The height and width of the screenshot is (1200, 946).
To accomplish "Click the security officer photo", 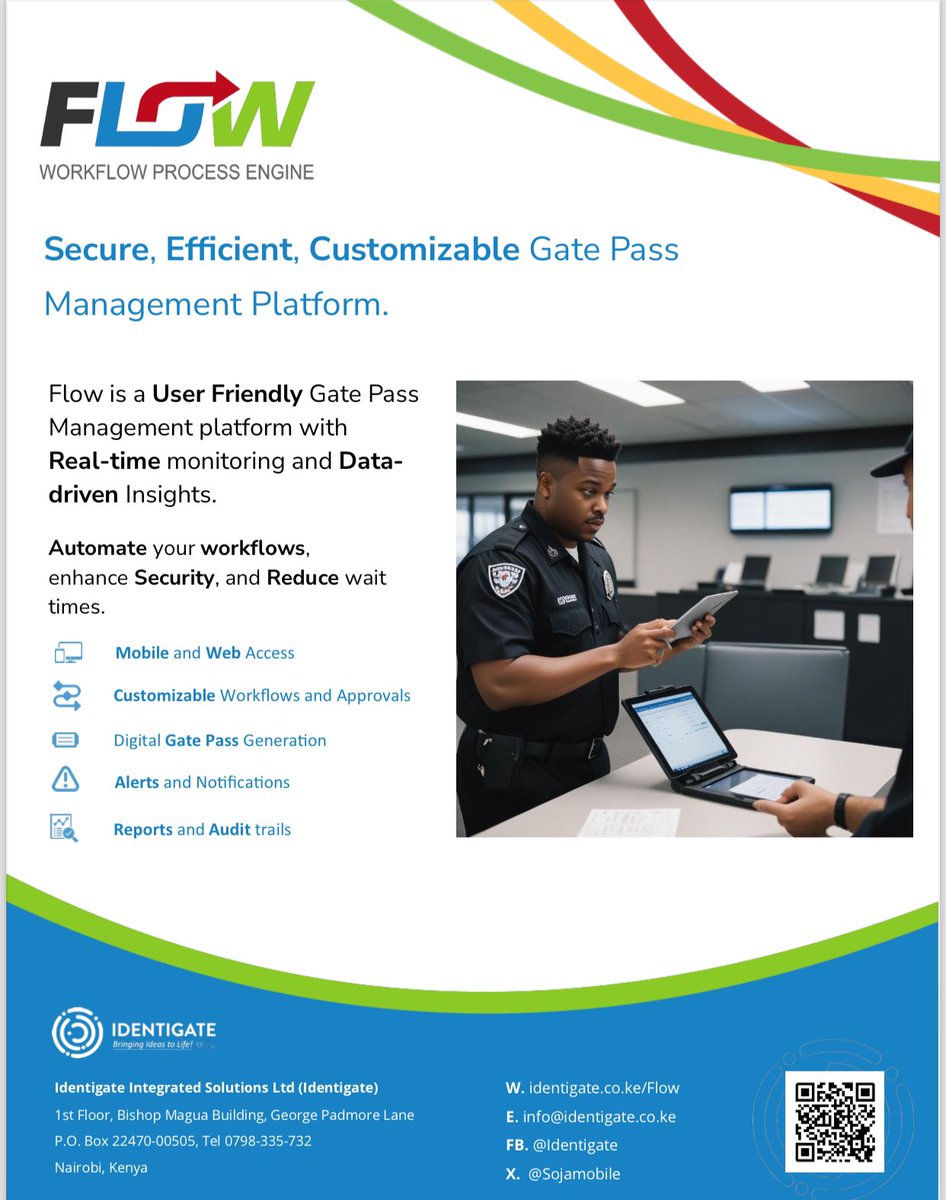I will pyautogui.click(x=684, y=608).
